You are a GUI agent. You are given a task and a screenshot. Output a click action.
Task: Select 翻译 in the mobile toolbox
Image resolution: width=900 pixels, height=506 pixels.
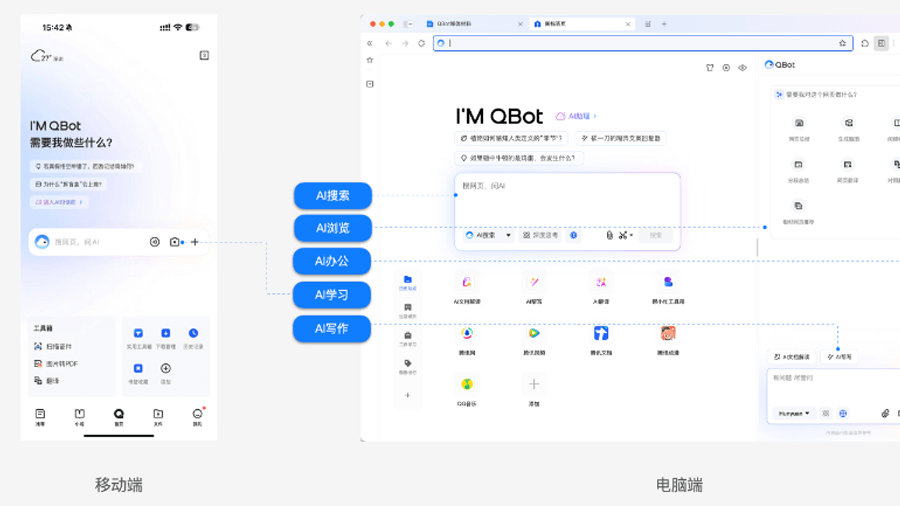coord(46,381)
